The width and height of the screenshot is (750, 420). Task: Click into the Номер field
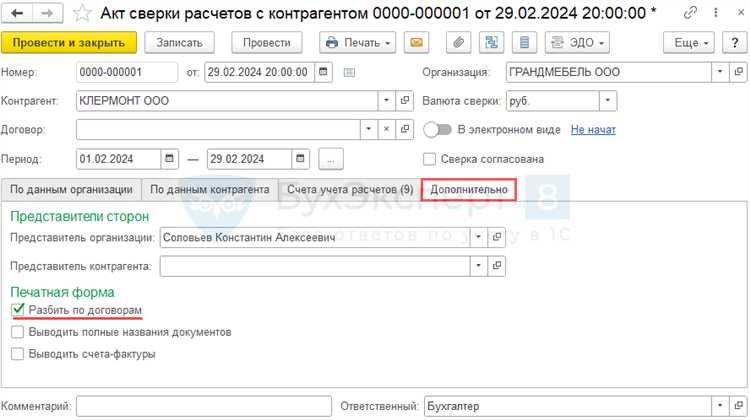127,72
